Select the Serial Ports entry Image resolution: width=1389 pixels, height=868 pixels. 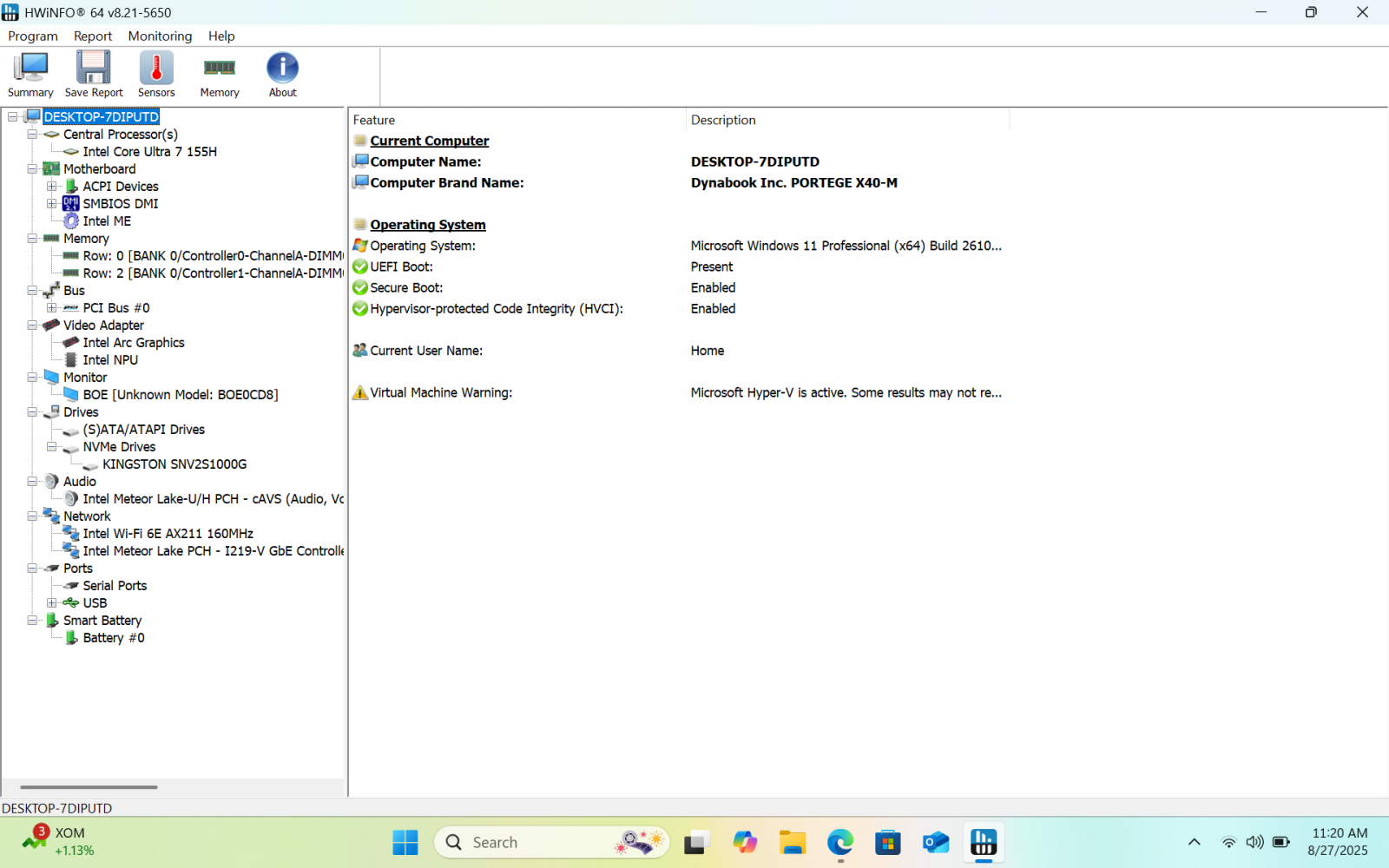pos(115,585)
